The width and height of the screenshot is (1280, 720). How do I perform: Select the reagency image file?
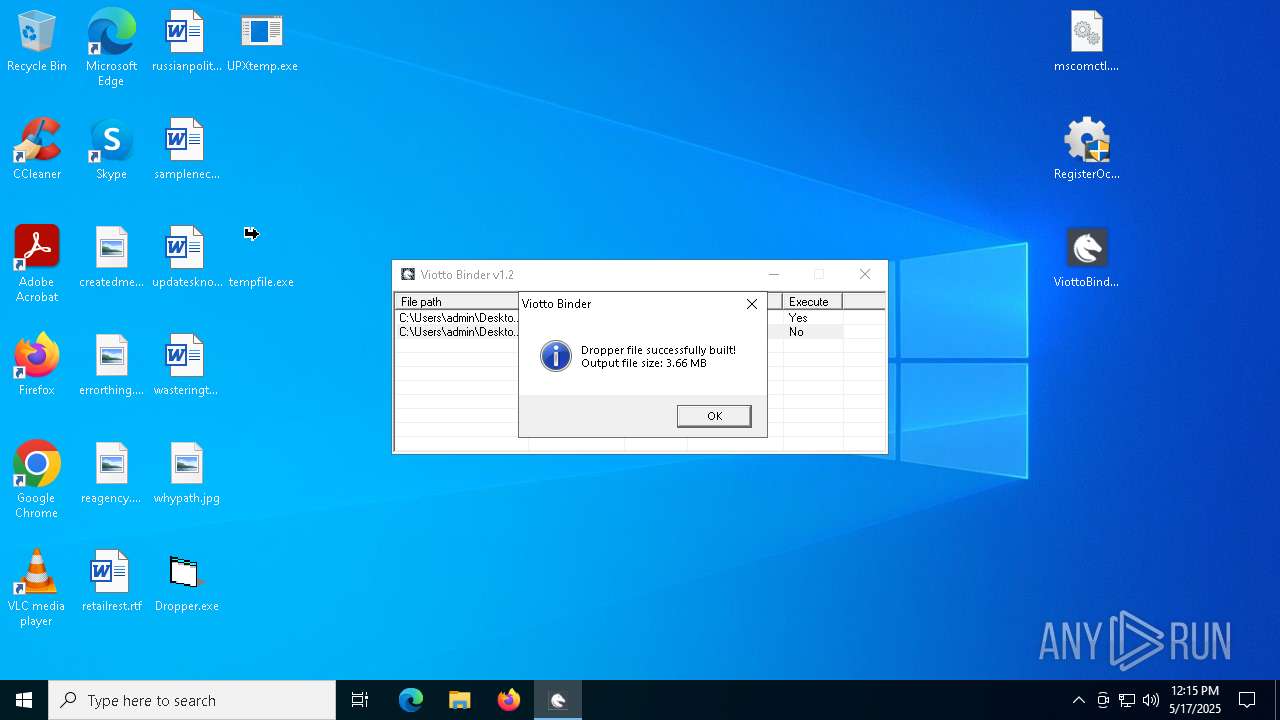[111, 474]
